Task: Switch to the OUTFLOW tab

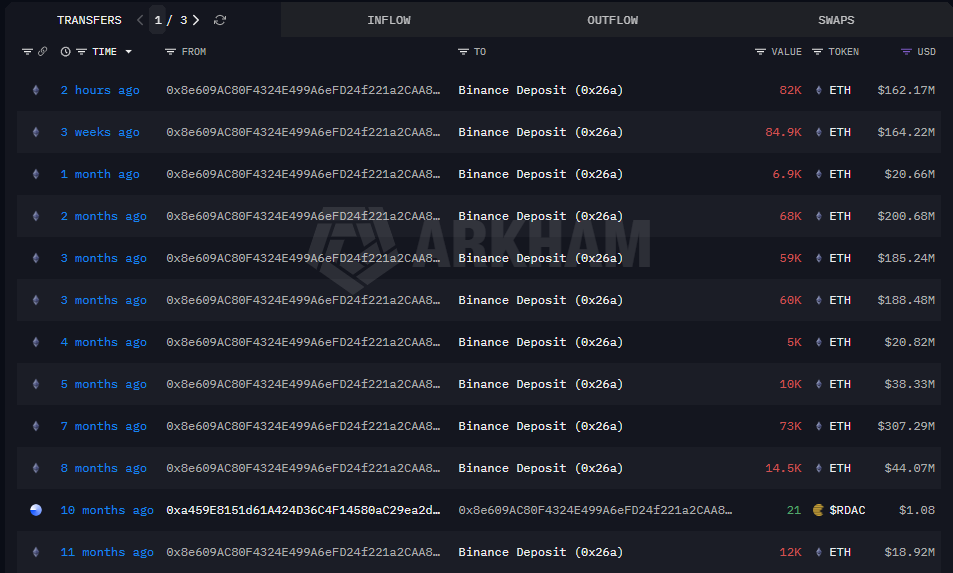Action: coord(613,20)
